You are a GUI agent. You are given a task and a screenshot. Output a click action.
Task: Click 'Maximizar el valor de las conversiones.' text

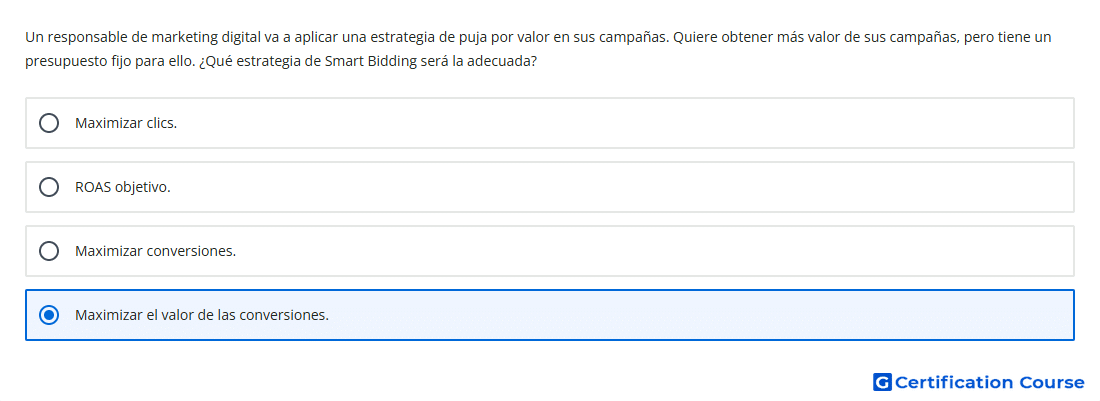click(x=202, y=315)
